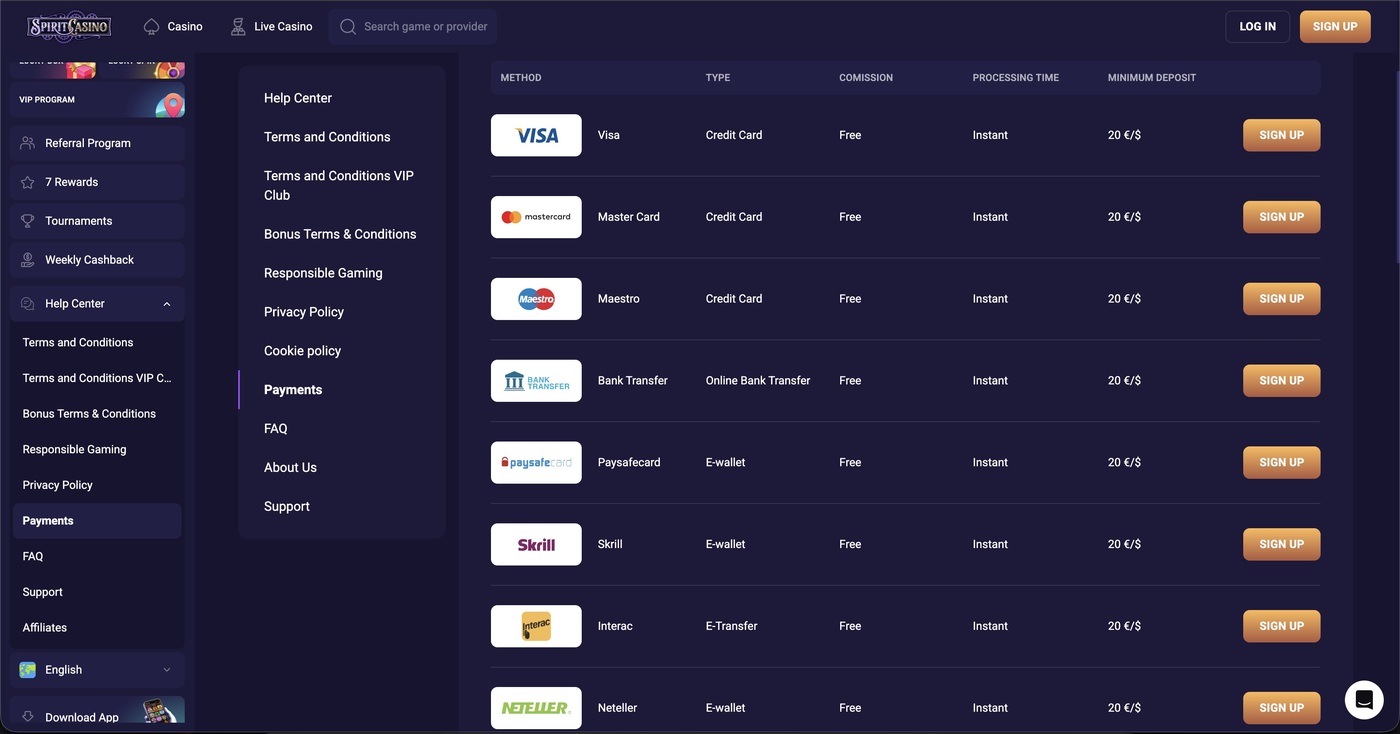This screenshot has width=1400, height=734.
Task: Click SIGN UP in the Master Card row
Action: pyautogui.click(x=1281, y=217)
